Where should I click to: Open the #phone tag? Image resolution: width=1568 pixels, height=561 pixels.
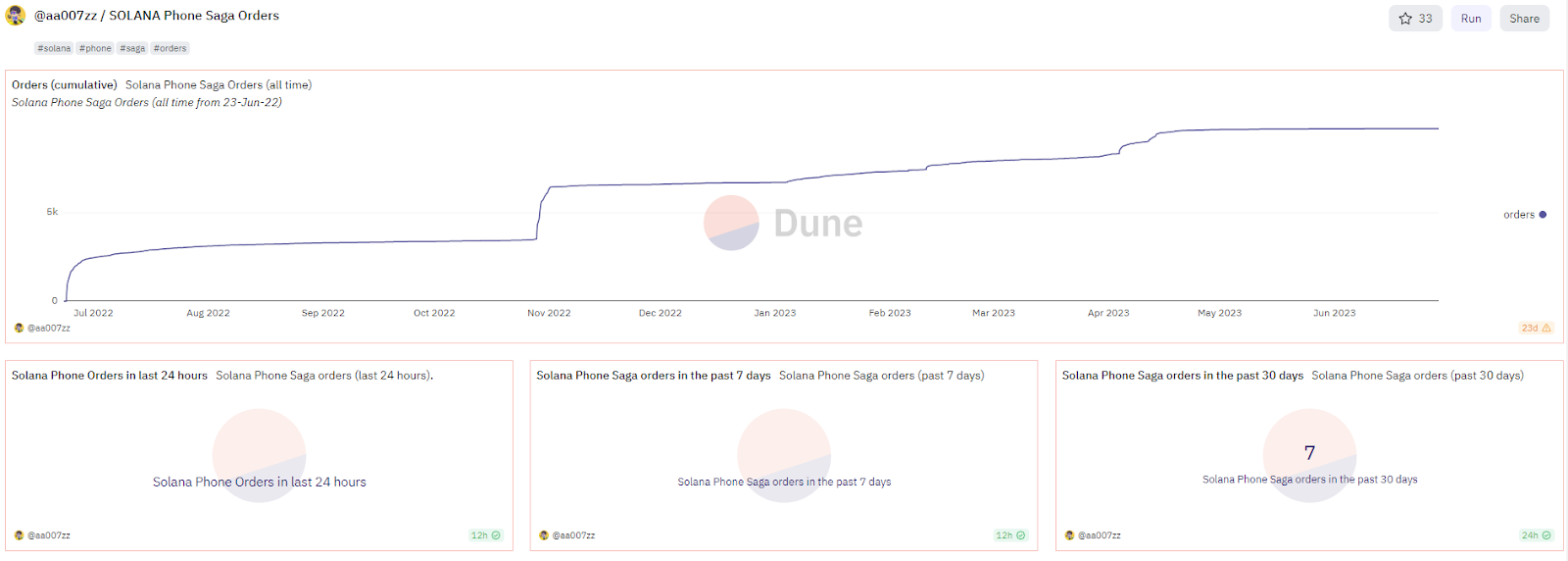click(x=95, y=48)
